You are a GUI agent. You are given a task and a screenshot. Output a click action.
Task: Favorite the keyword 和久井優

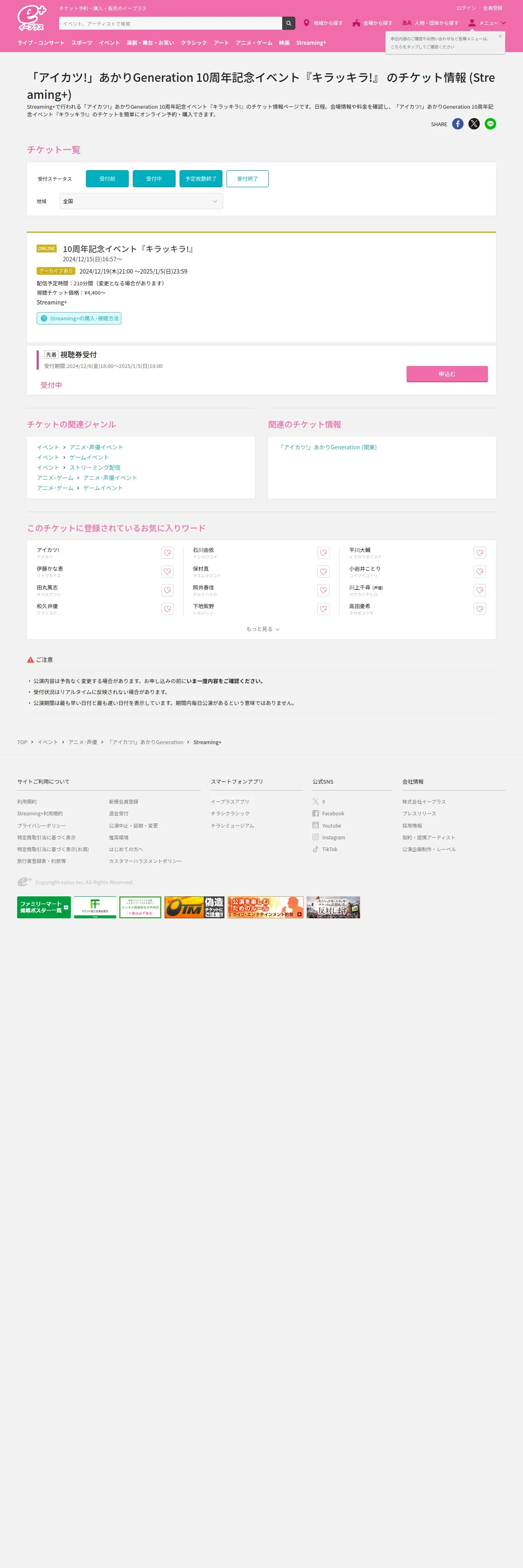[167, 609]
